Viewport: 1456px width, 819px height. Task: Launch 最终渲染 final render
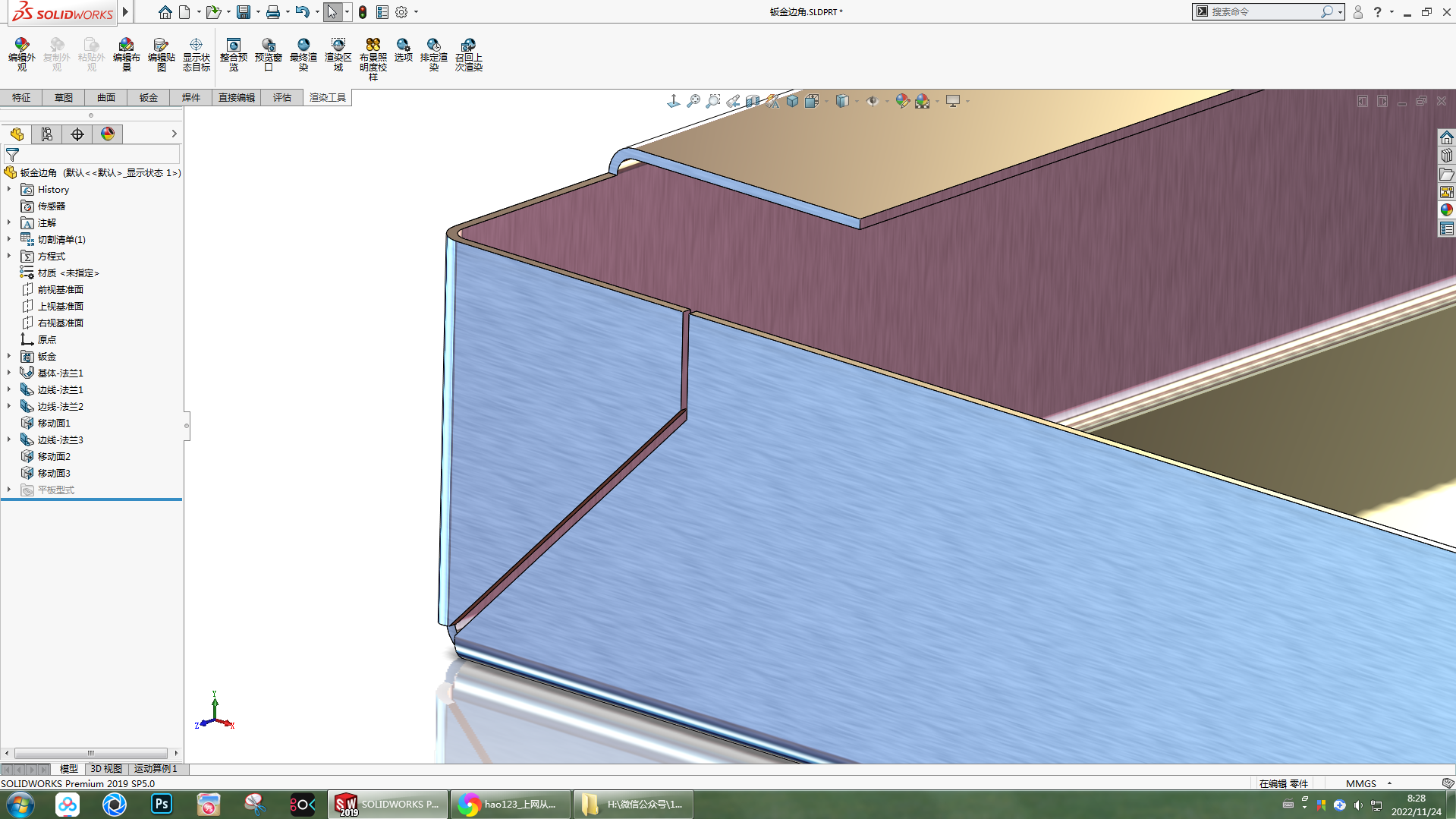coord(303,55)
